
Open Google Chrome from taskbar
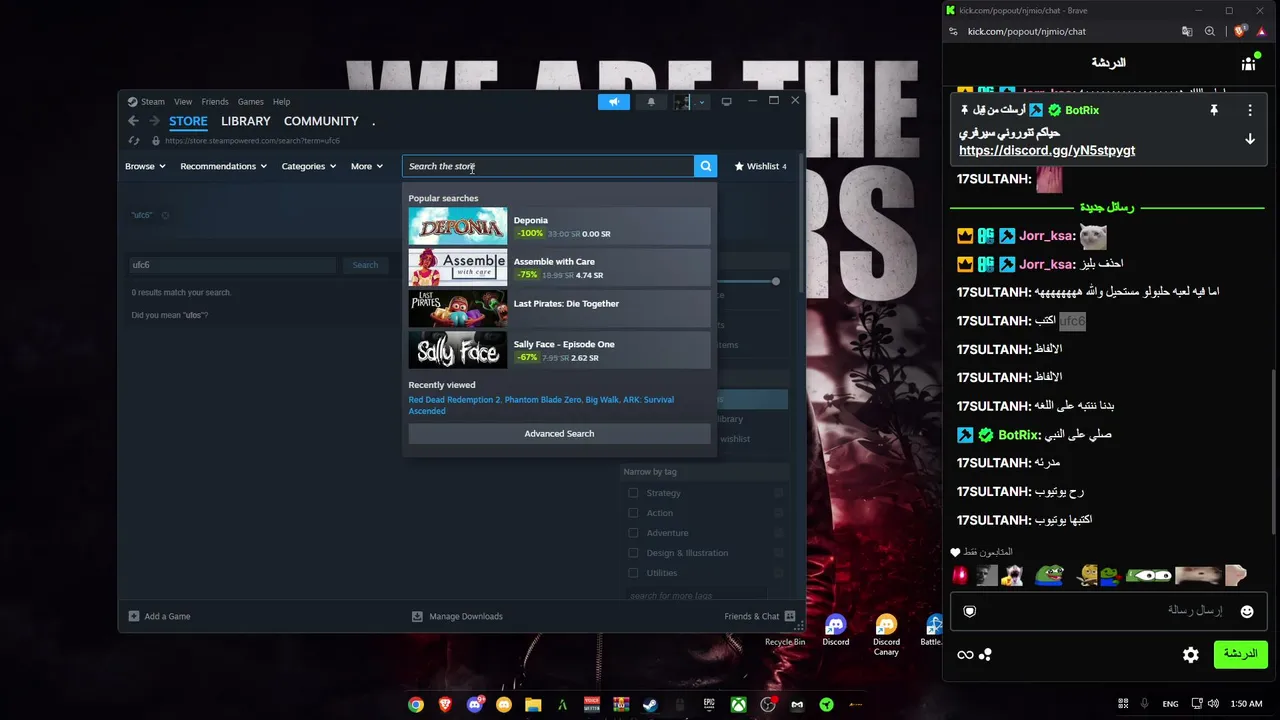pos(416,704)
